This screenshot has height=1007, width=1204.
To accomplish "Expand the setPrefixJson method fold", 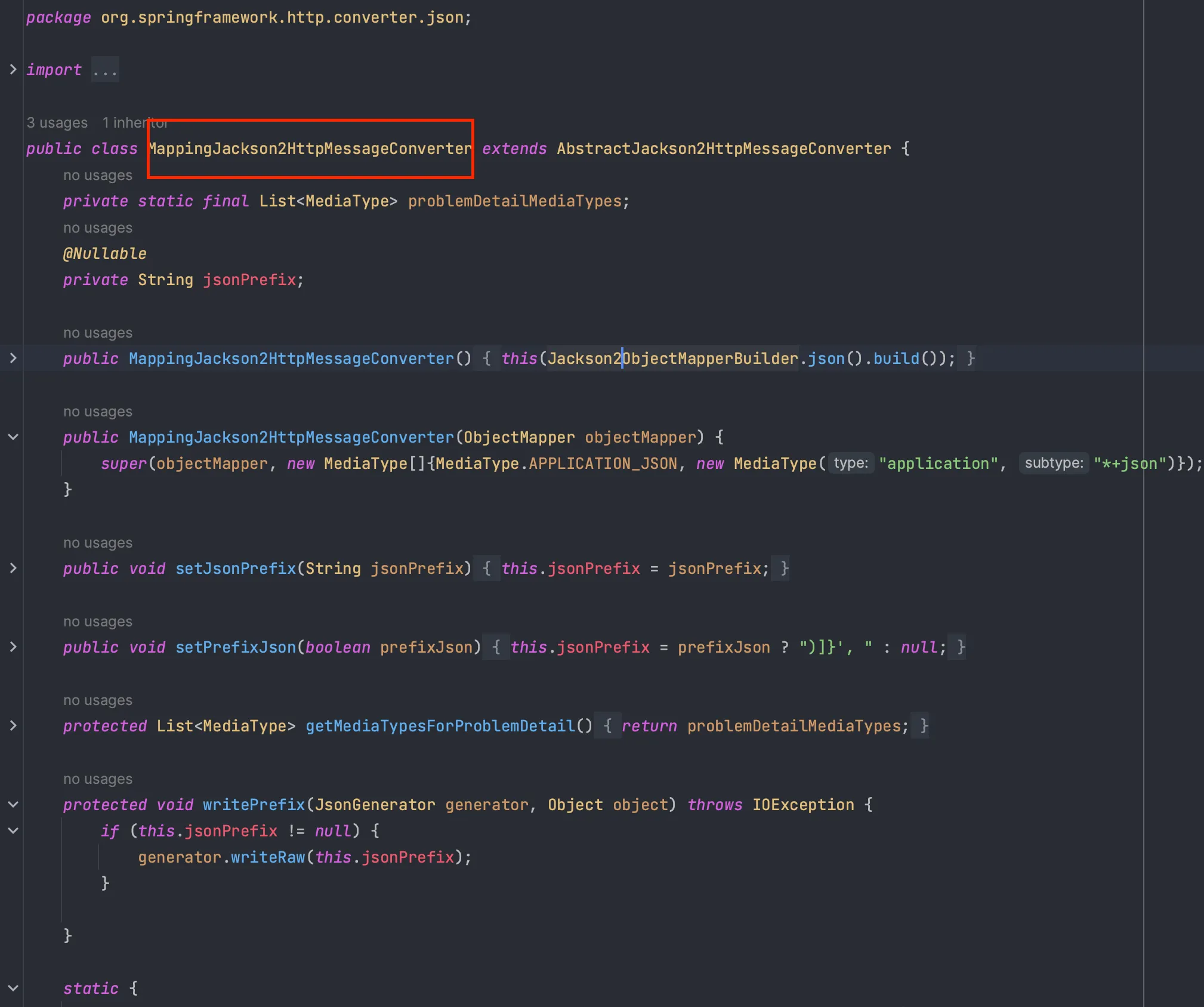I will point(13,647).
